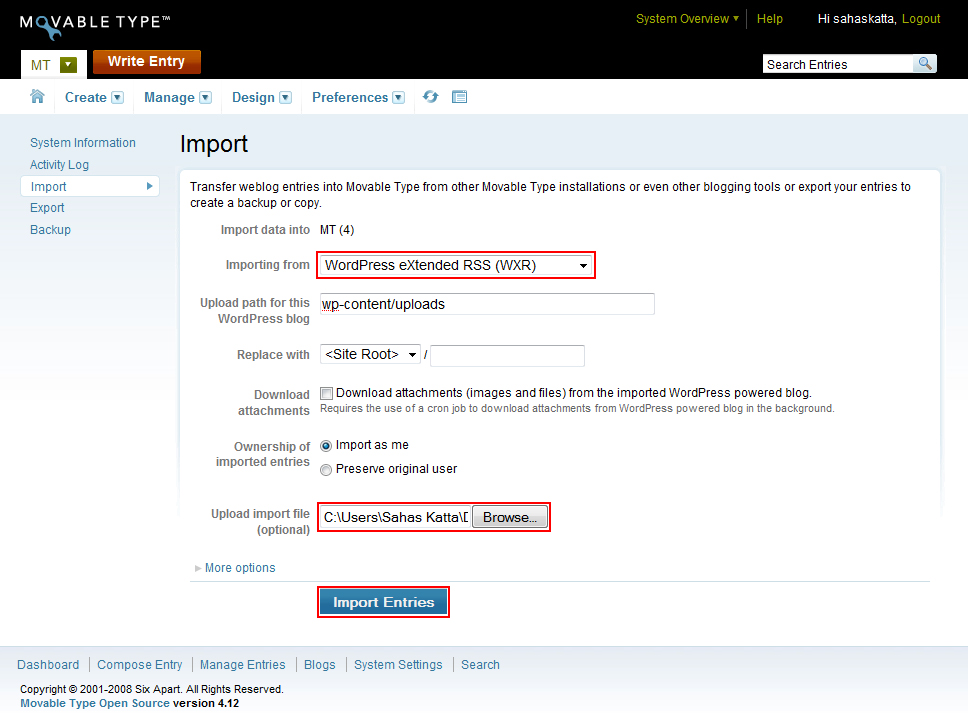
Task: Open the Manage menu
Action: coord(178,98)
